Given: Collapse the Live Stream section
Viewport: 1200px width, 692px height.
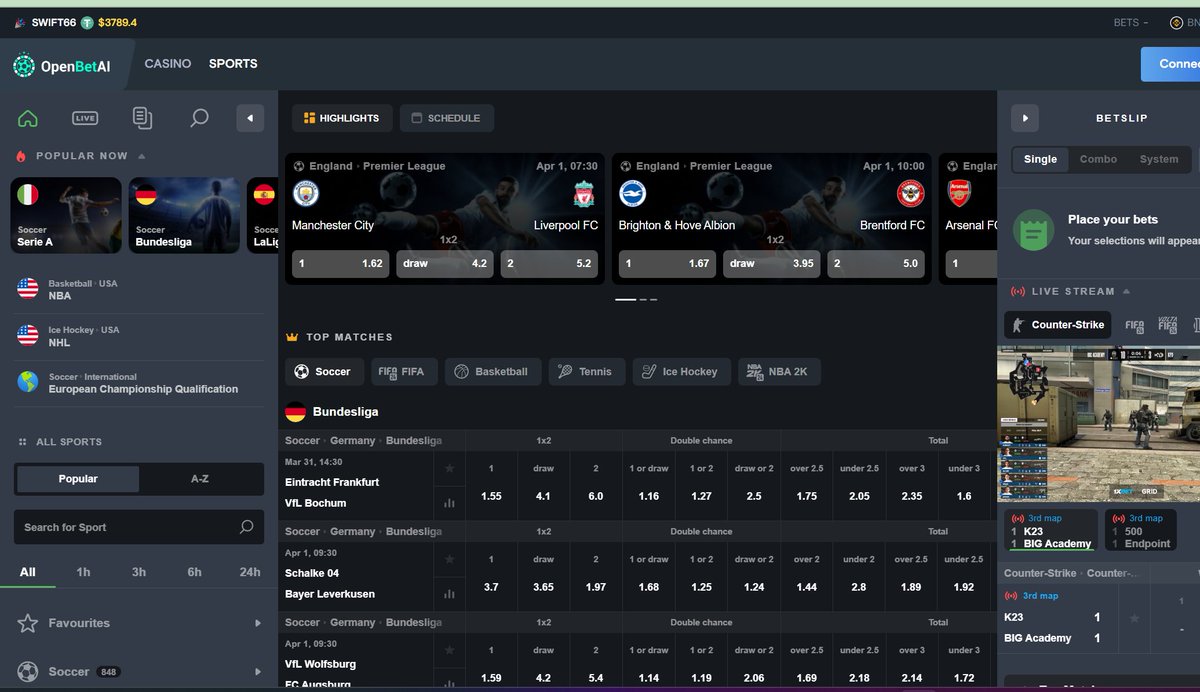Looking at the screenshot, I should (x=1127, y=292).
